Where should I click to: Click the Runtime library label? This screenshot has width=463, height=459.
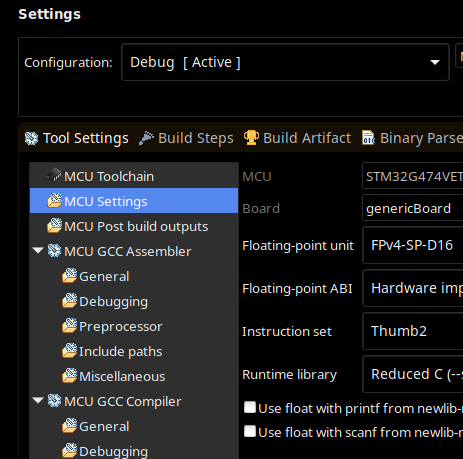point(289,375)
